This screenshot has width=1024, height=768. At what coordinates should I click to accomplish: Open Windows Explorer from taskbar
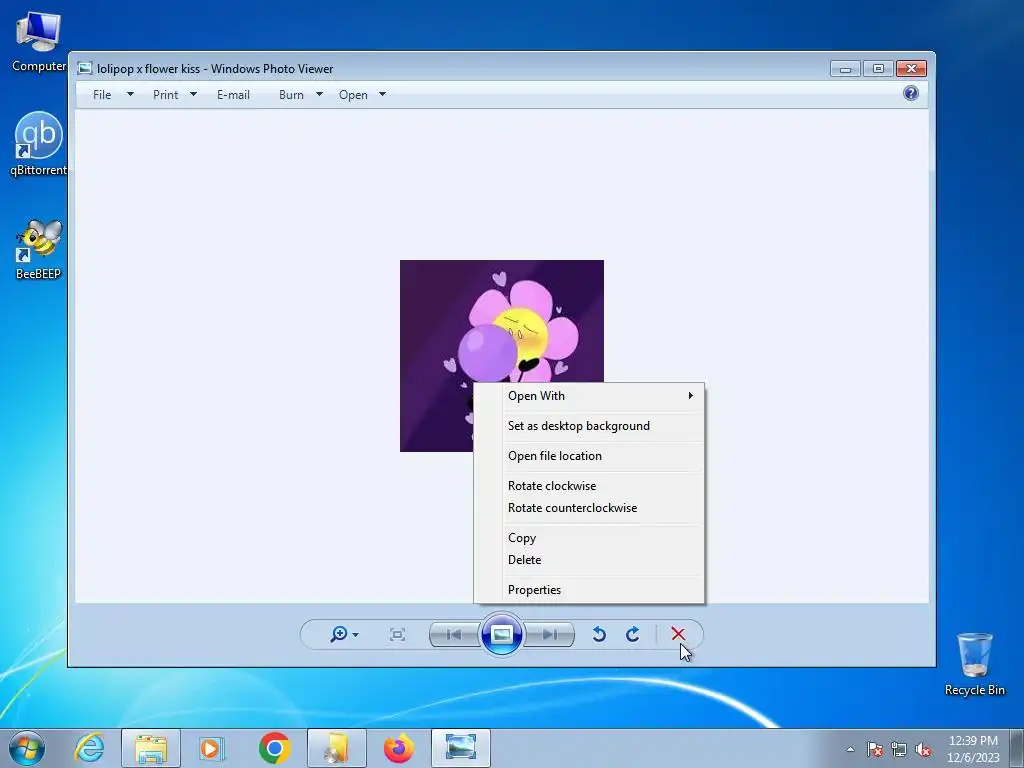pyautogui.click(x=151, y=748)
